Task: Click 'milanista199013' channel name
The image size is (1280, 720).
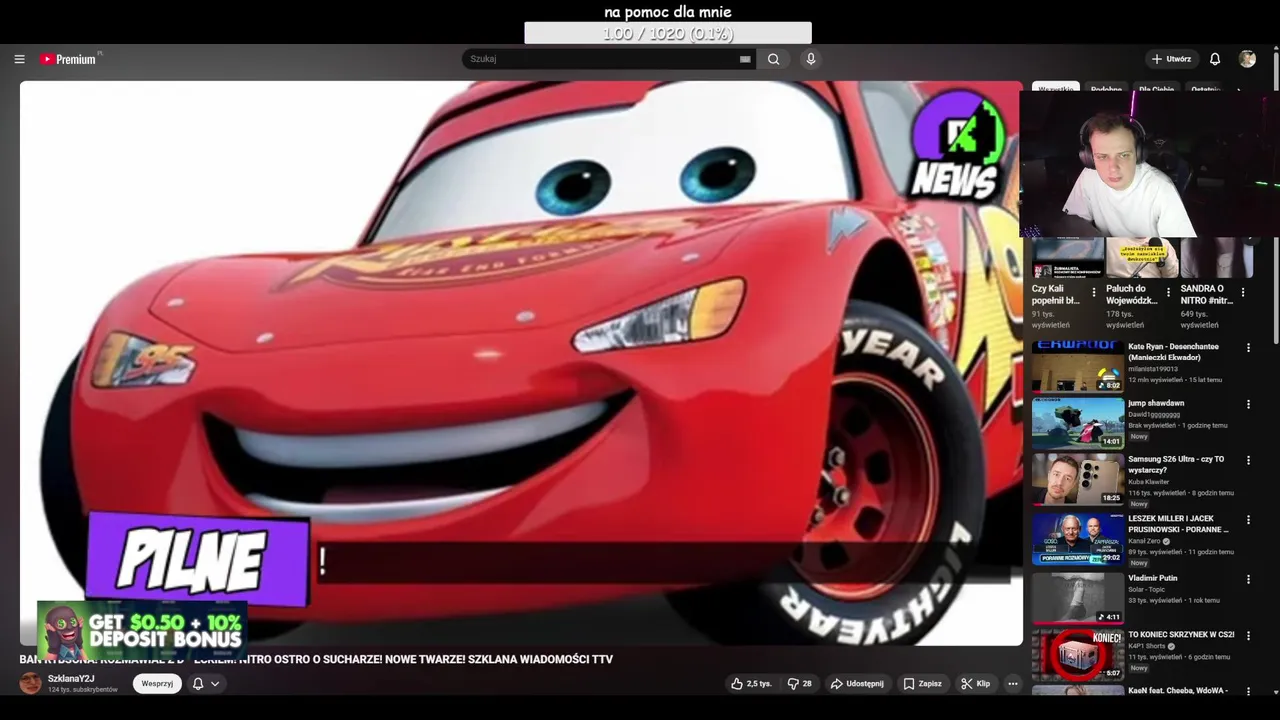Action: [x=1153, y=369]
